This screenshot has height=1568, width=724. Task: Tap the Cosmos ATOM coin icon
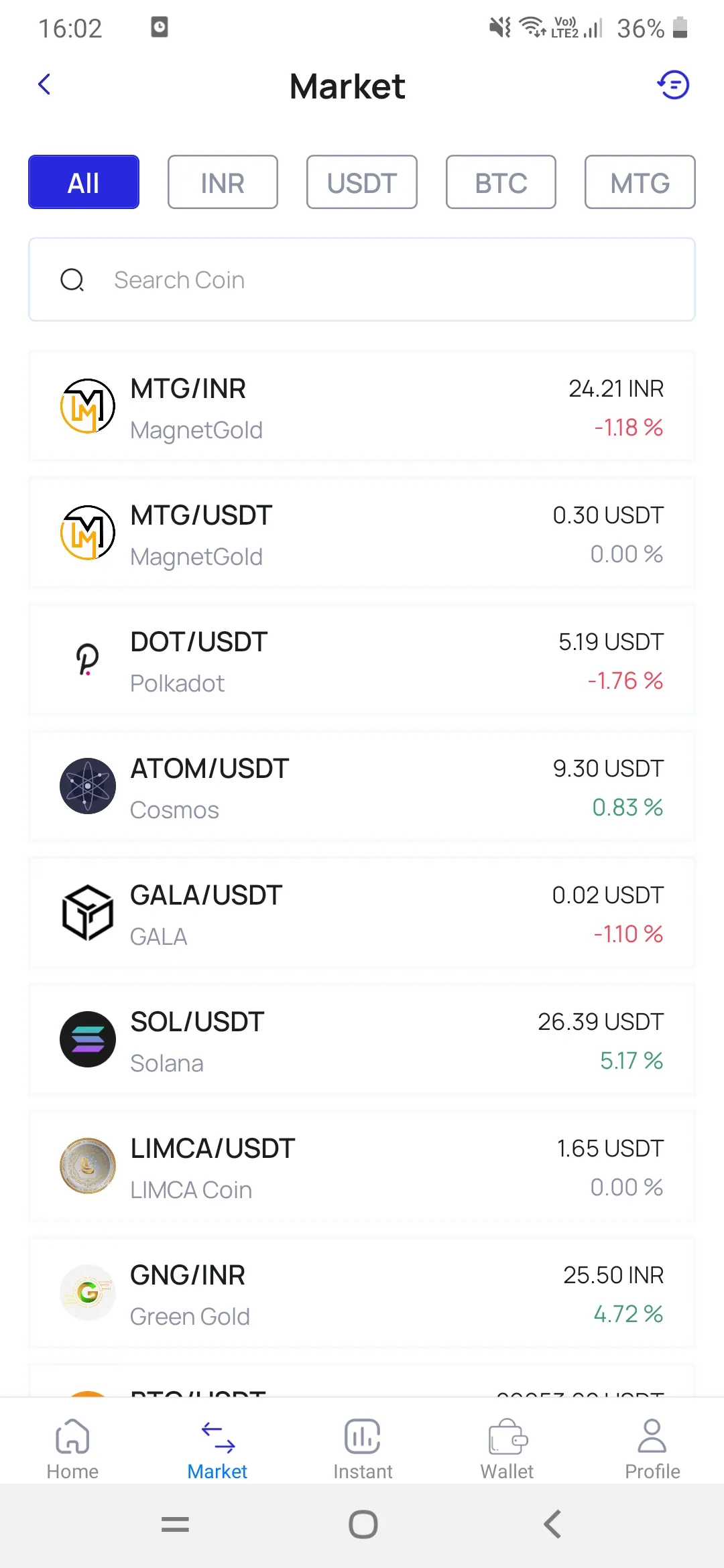[88, 786]
